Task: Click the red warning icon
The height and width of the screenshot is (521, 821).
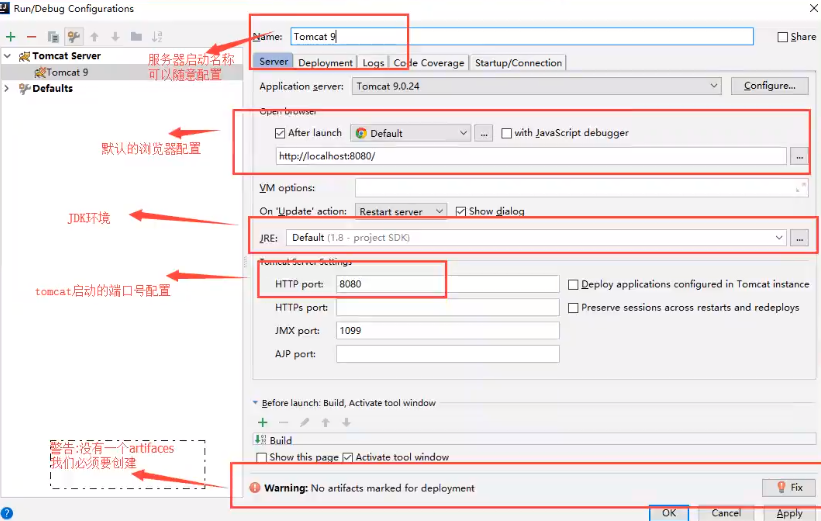Action: point(255,488)
